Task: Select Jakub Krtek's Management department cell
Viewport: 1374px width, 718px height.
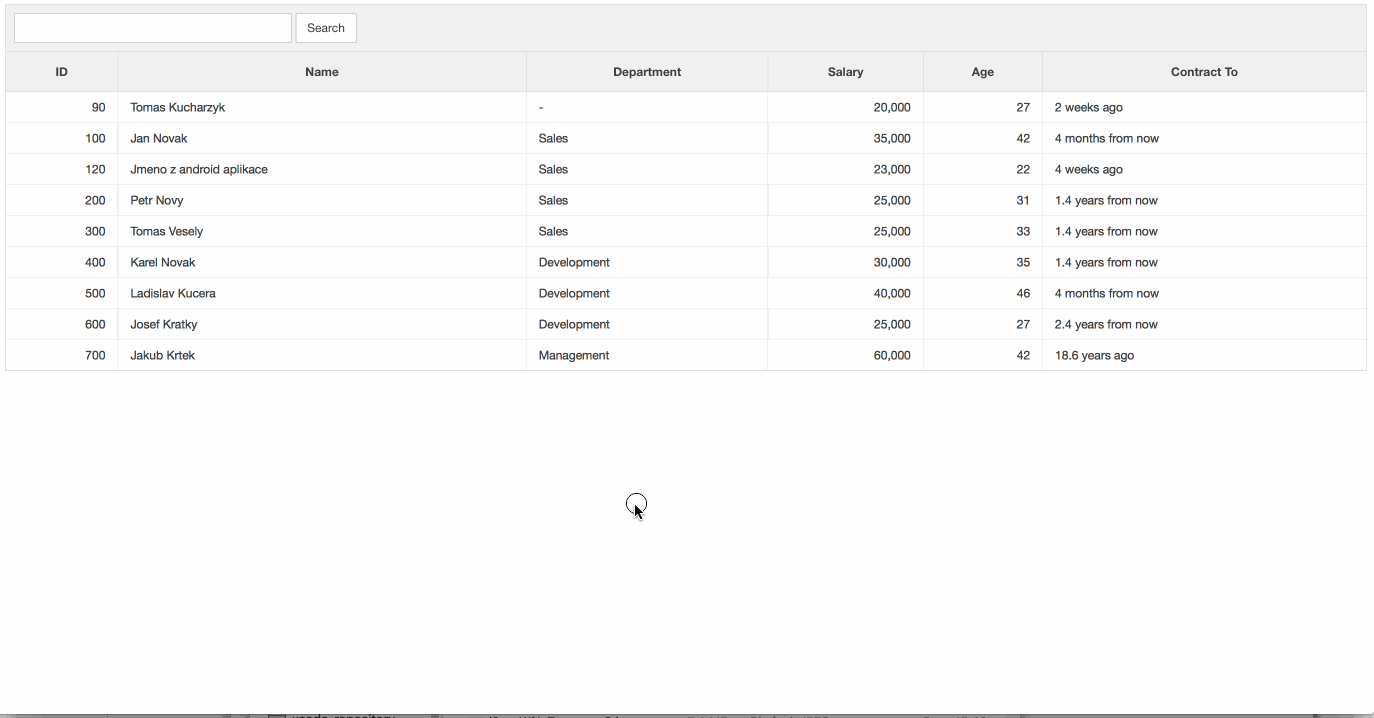Action: tap(574, 355)
